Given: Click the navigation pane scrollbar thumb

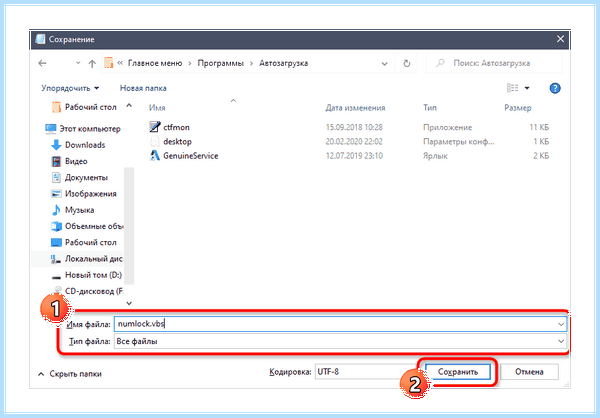Looking at the screenshot, I should tap(129, 226).
